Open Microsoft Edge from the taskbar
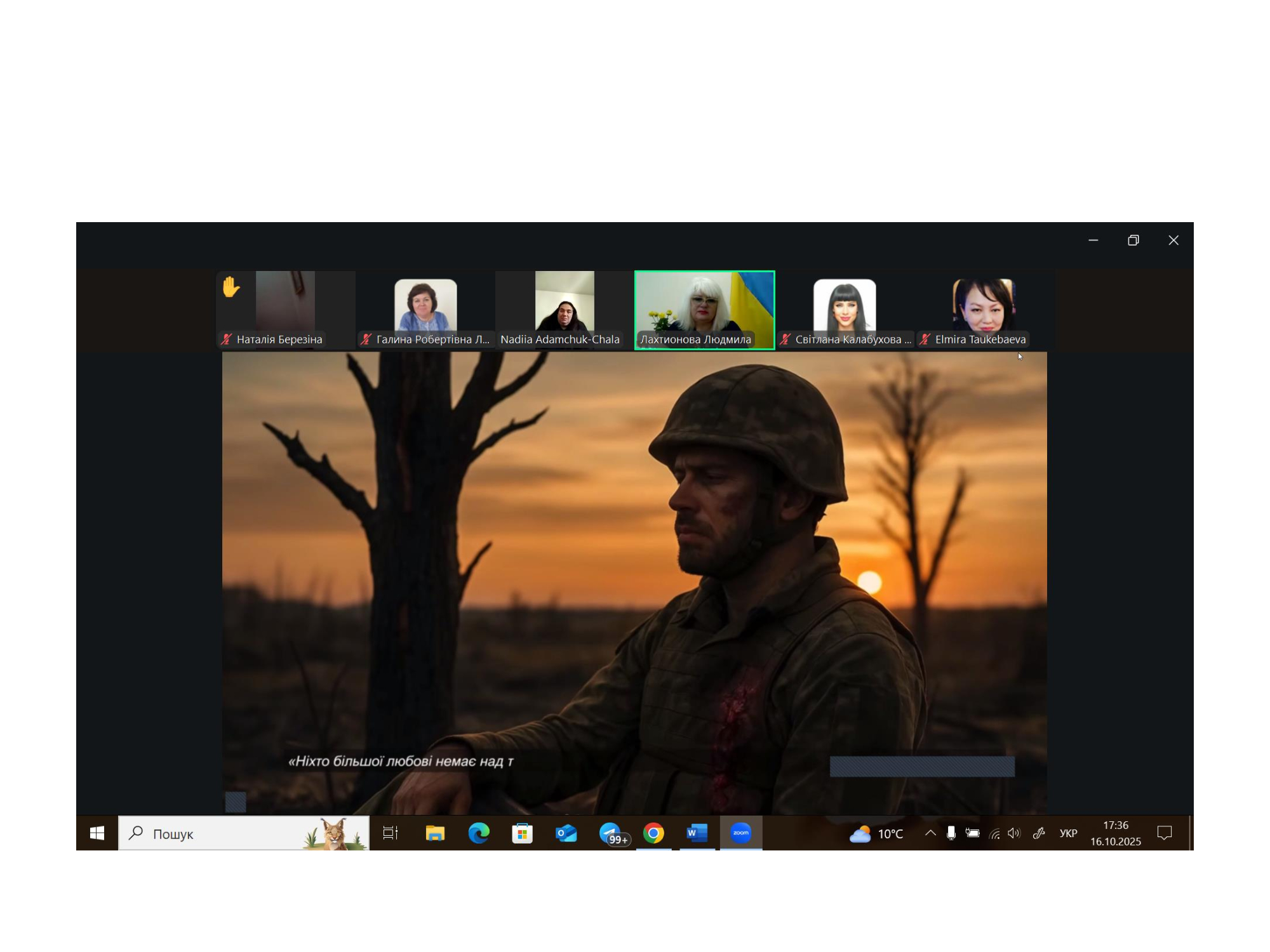This screenshot has width=1270, height=952. [479, 833]
